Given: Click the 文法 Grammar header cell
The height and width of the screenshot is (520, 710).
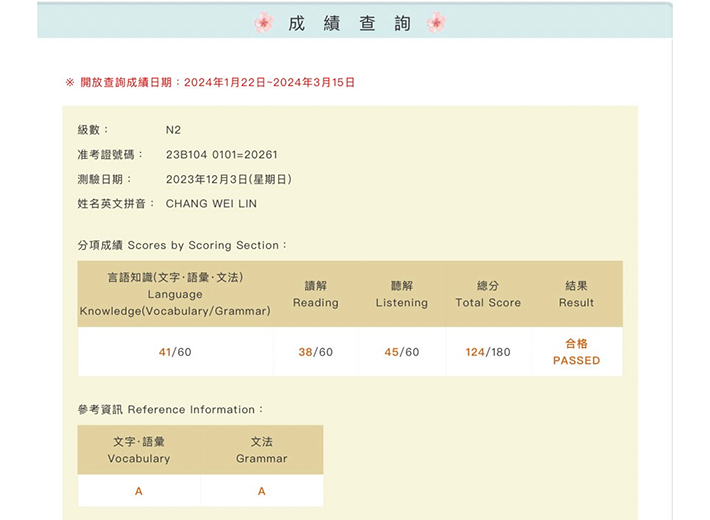Looking at the screenshot, I should pyautogui.click(x=262, y=450).
